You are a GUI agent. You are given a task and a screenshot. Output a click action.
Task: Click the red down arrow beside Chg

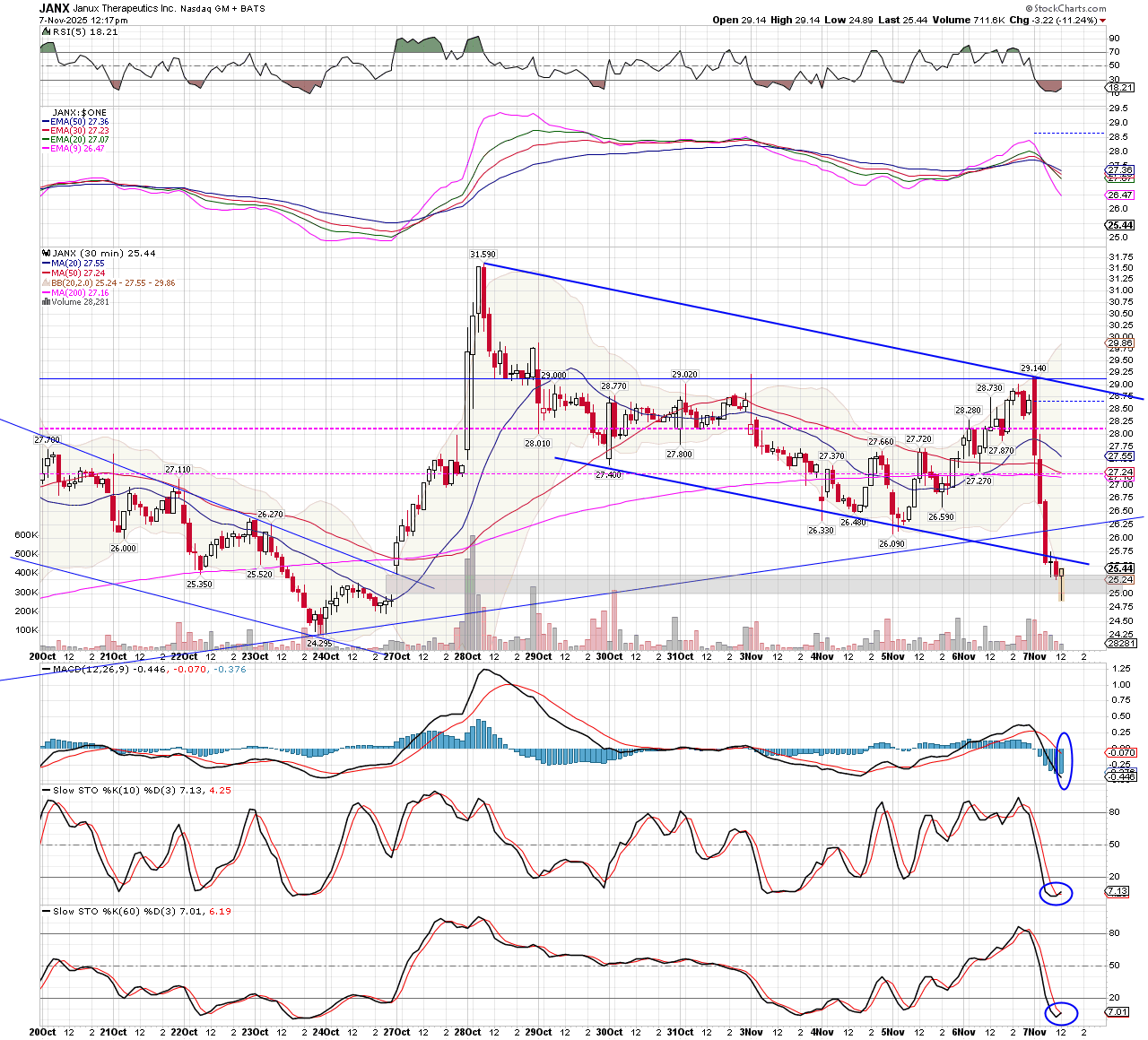click(x=1102, y=20)
